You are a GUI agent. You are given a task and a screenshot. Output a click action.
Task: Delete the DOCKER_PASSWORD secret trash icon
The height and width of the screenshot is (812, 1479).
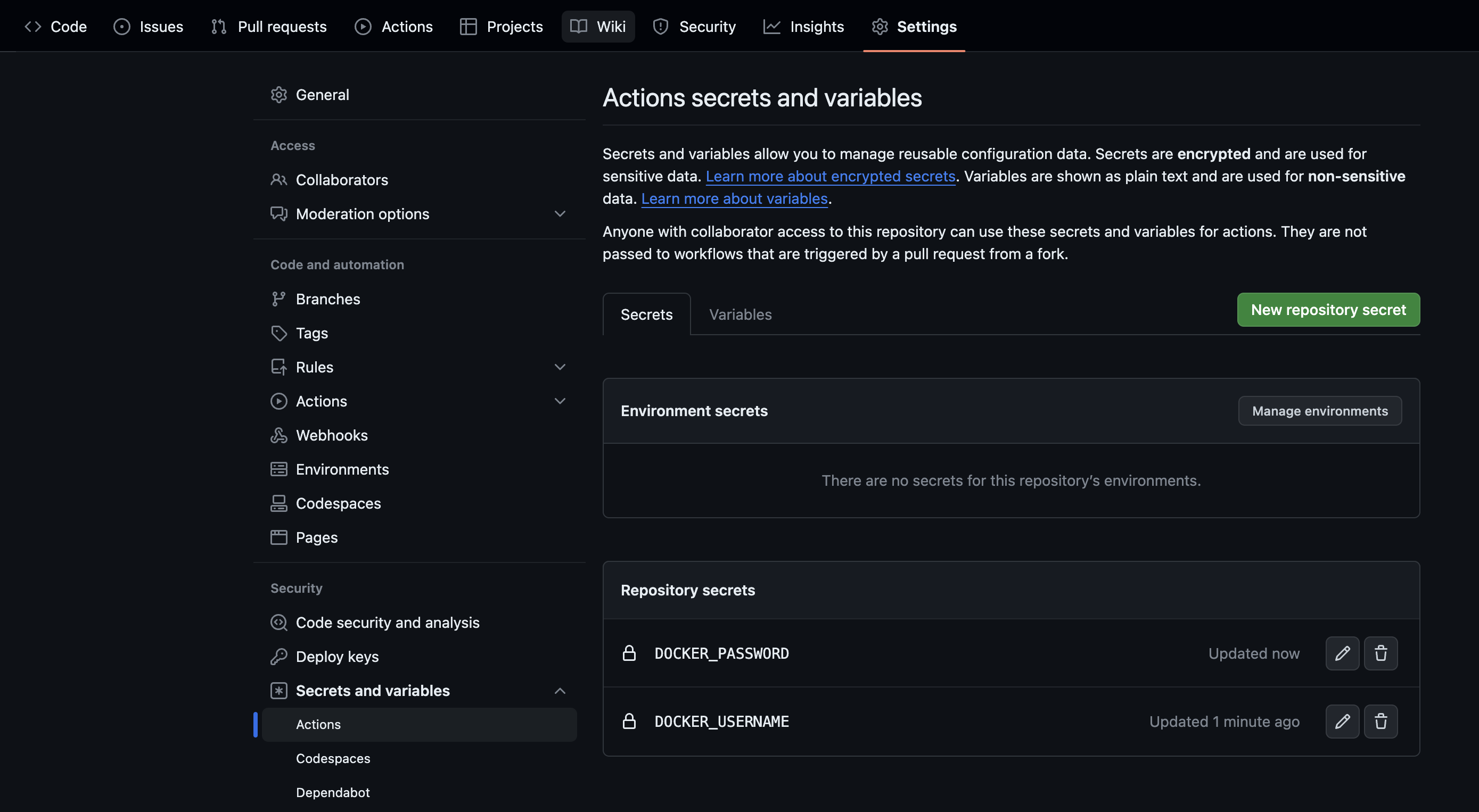pyautogui.click(x=1381, y=653)
